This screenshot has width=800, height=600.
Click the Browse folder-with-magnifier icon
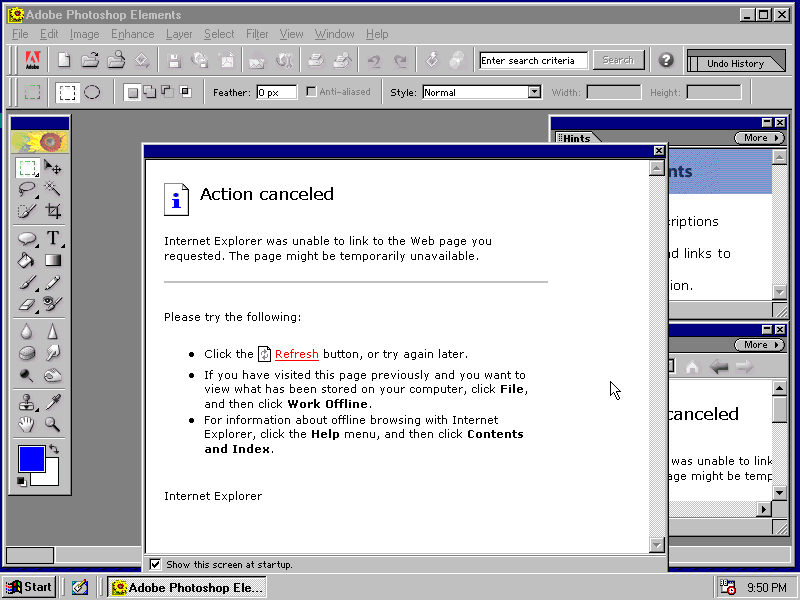click(116, 60)
